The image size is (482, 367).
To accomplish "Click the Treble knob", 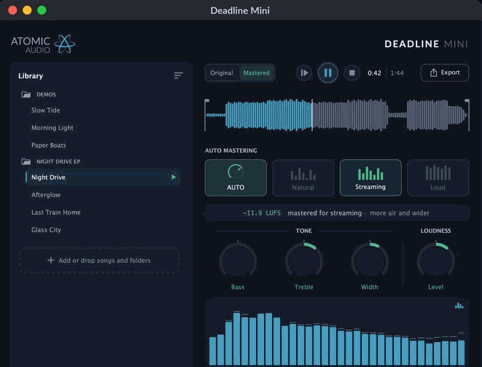I will tap(304, 260).
